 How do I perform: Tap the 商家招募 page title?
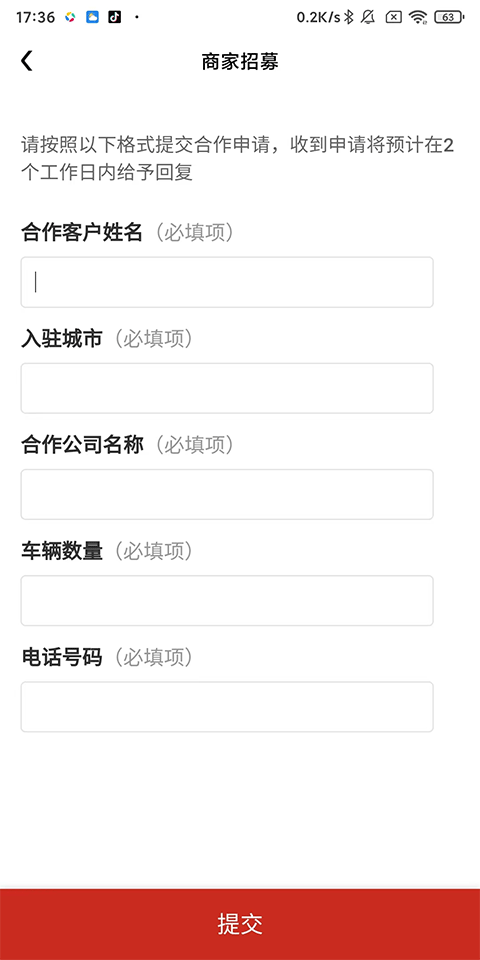[x=240, y=61]
